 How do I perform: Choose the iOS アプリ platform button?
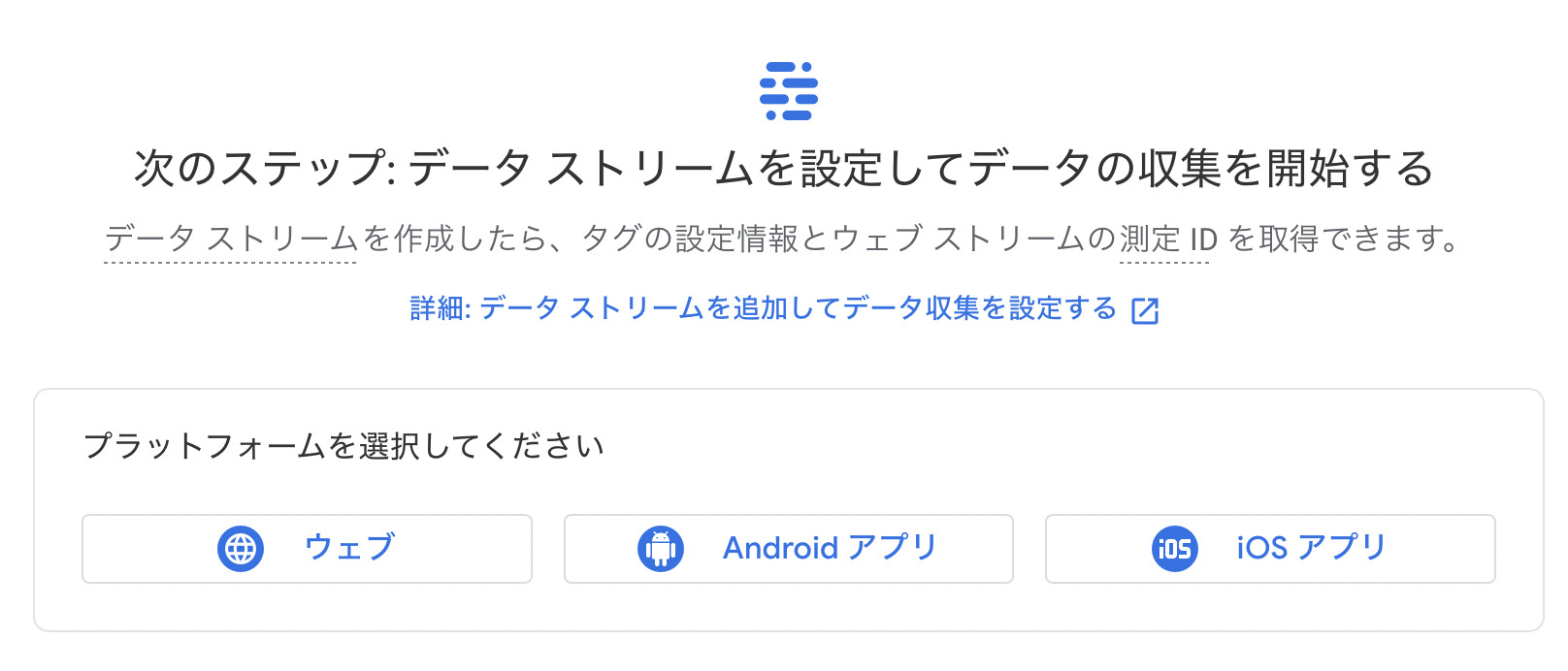pyautogui.click(x=1270, y=549)
